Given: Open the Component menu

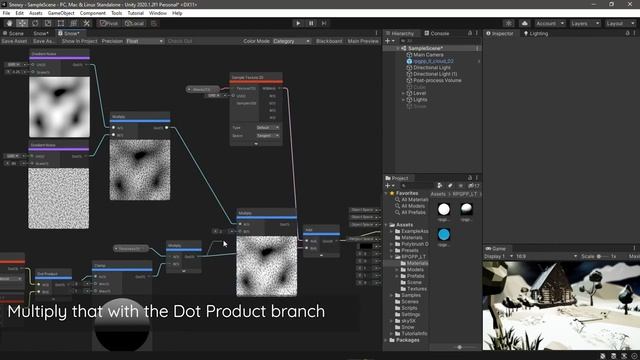Looking at the screenshot, I should click(93, 13).
